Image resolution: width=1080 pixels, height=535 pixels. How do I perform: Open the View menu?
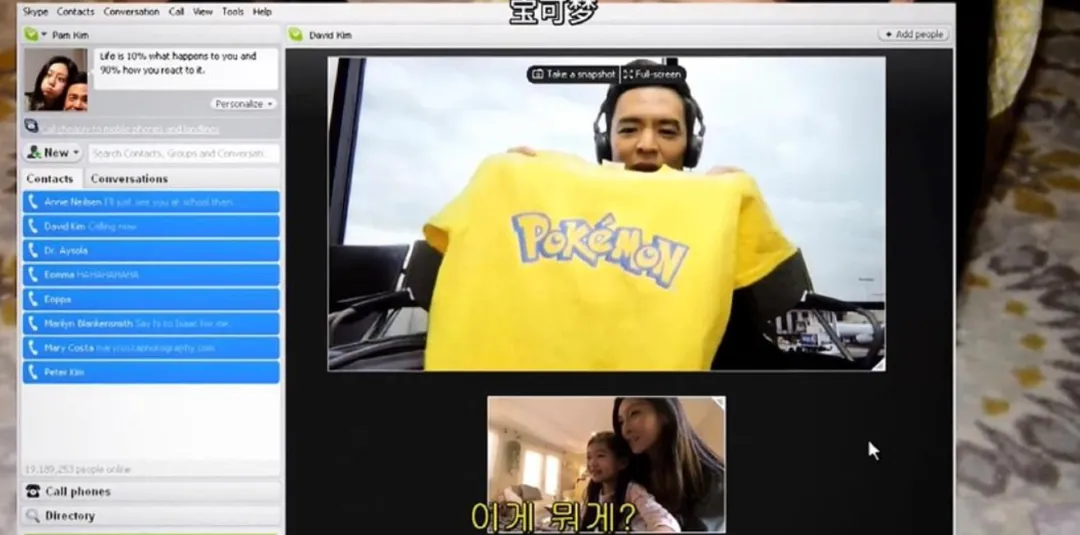tap(202, 12)
